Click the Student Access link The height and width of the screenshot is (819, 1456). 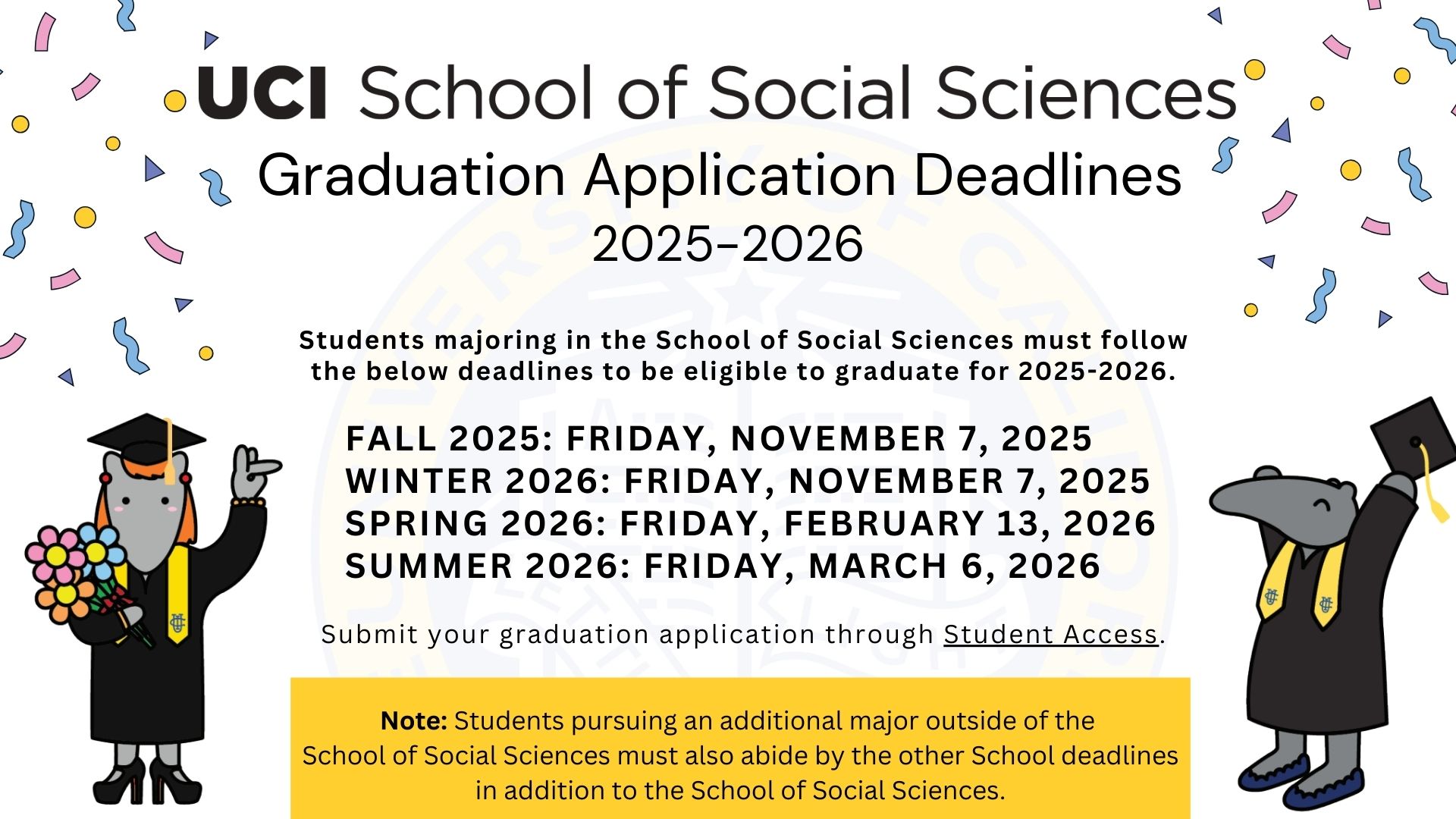tap(1050, 634)
